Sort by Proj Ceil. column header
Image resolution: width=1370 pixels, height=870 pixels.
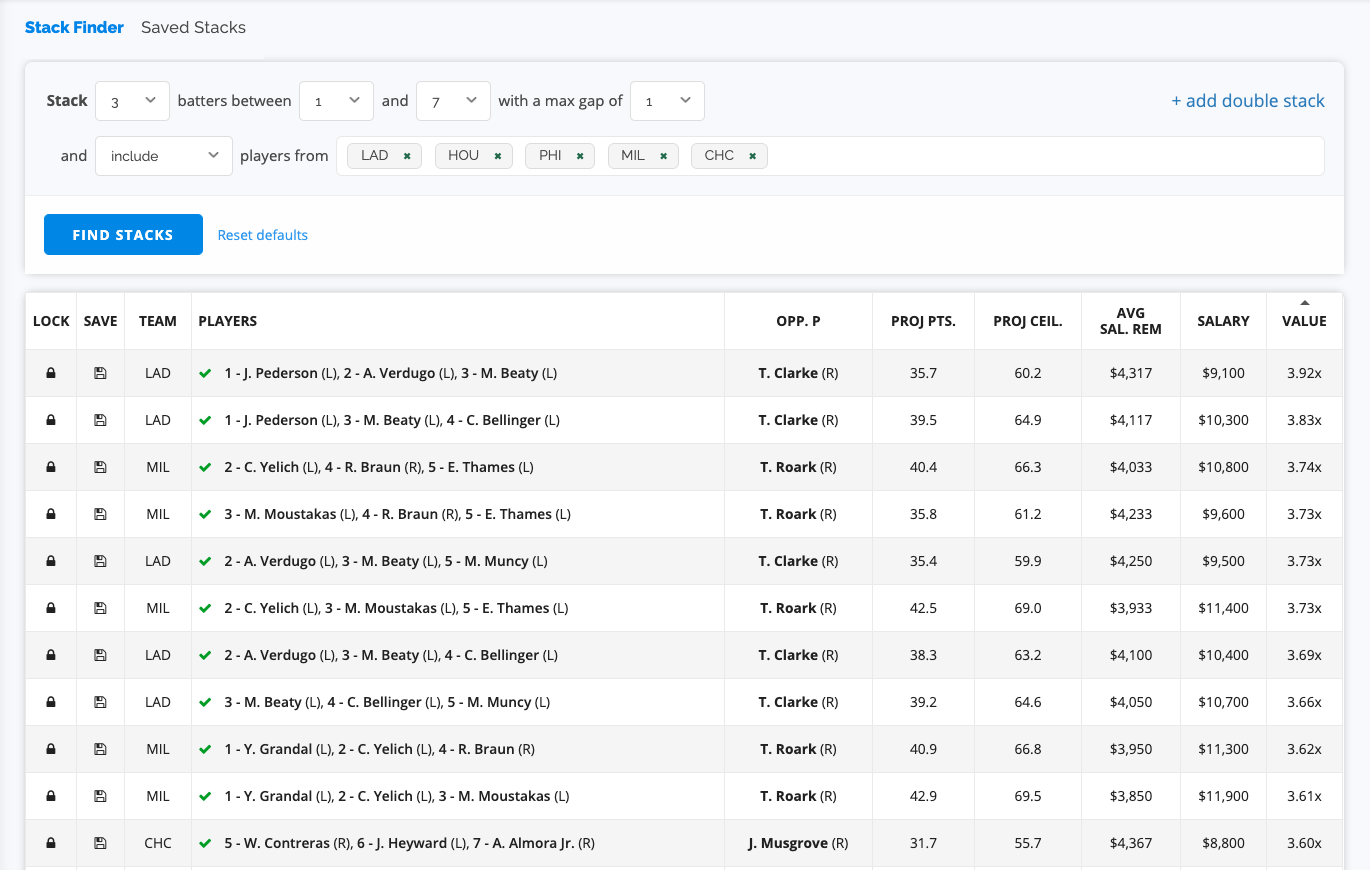[x=1027, y=321]
